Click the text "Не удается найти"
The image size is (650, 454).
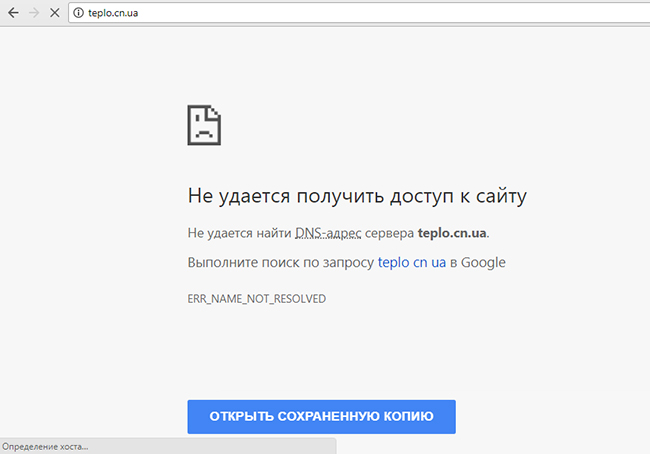click(x=239, y=233)
